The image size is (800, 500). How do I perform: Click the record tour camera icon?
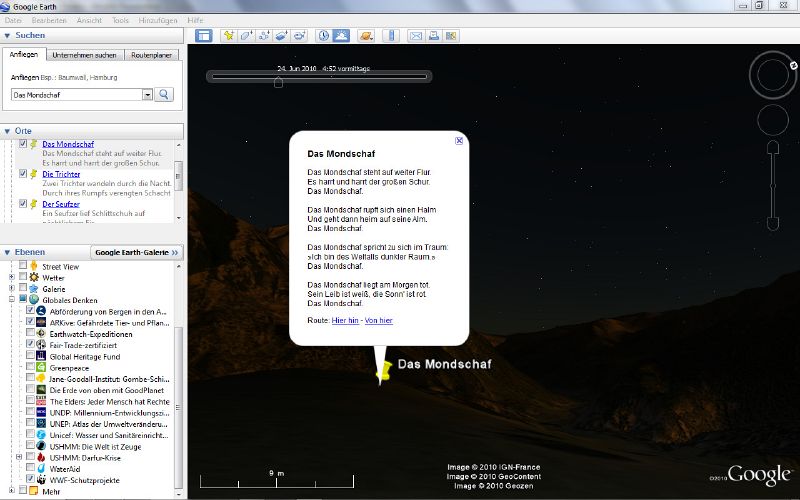tap(299, 36)
